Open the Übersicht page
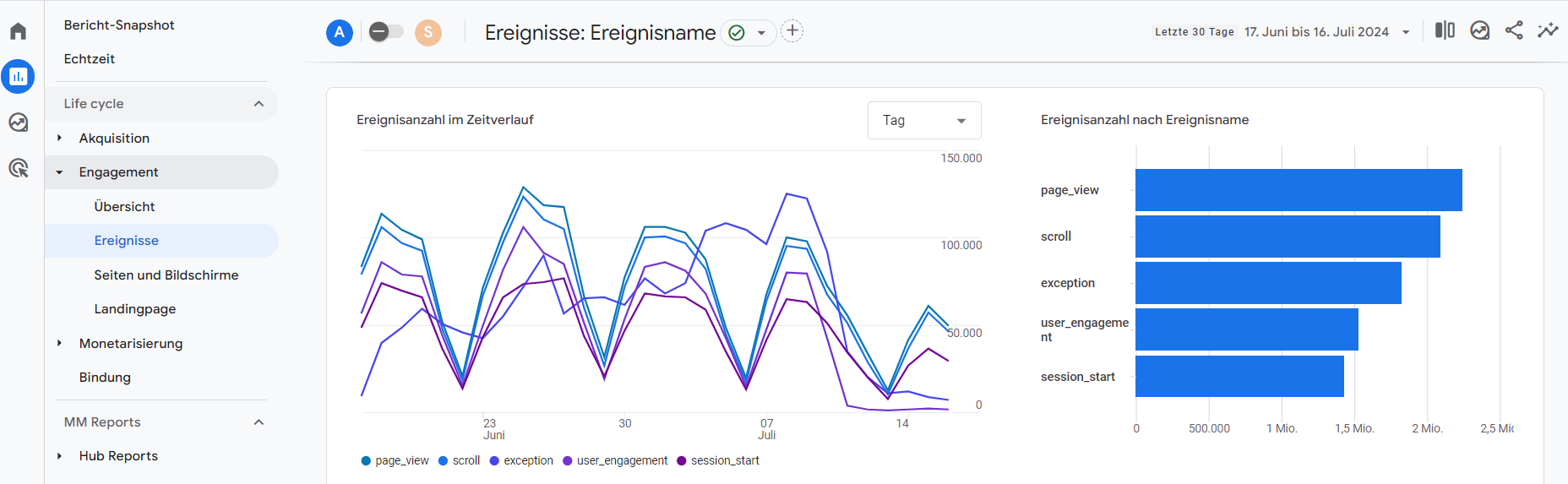This screenshot has width=1568, height=484. [x=124, y=207]
